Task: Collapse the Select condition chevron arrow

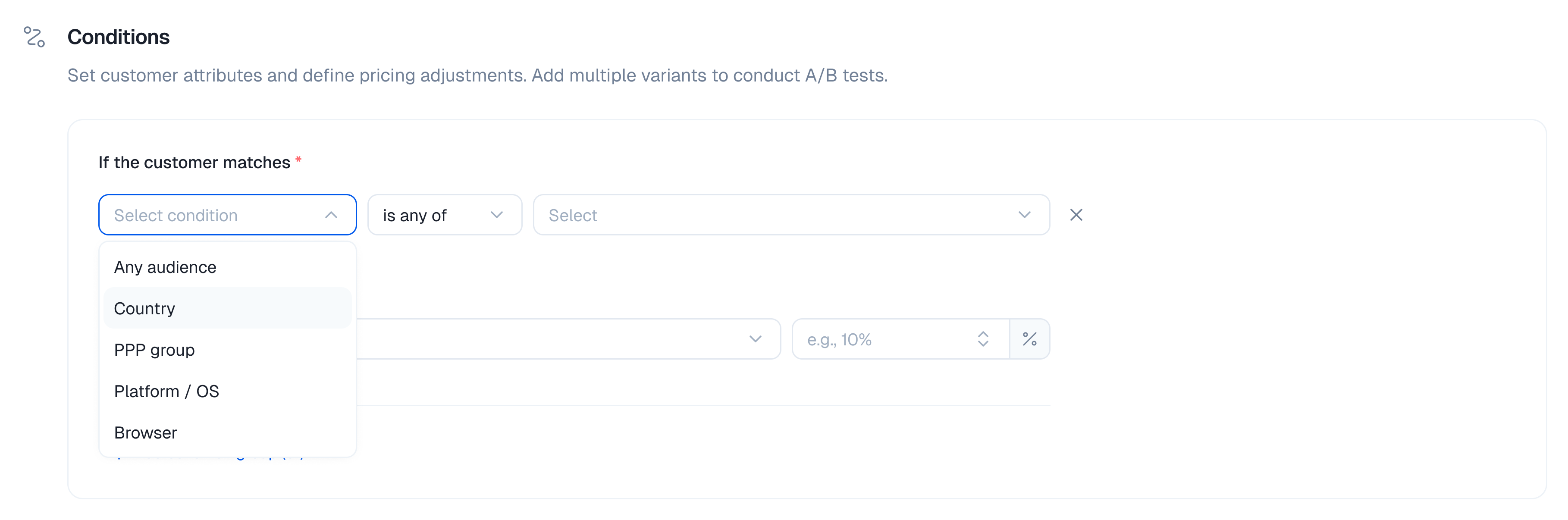Action: point(331,215)
